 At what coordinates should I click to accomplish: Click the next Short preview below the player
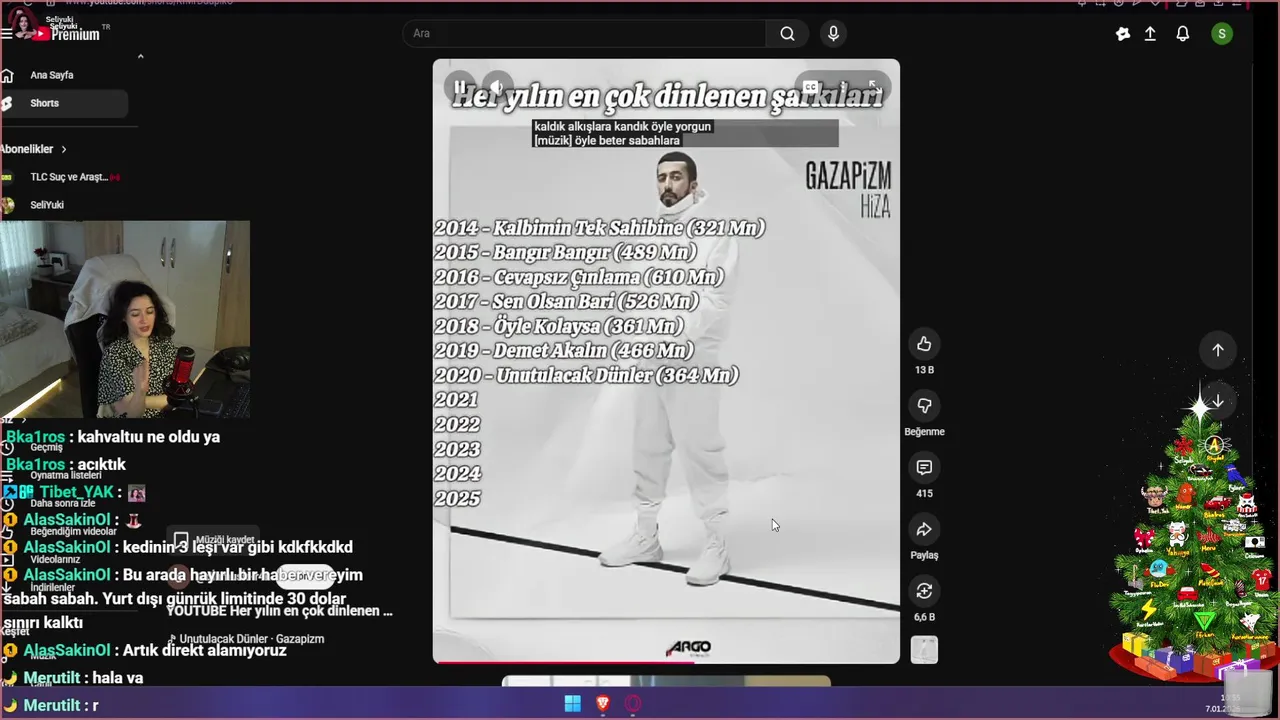(x=666, y=682)
